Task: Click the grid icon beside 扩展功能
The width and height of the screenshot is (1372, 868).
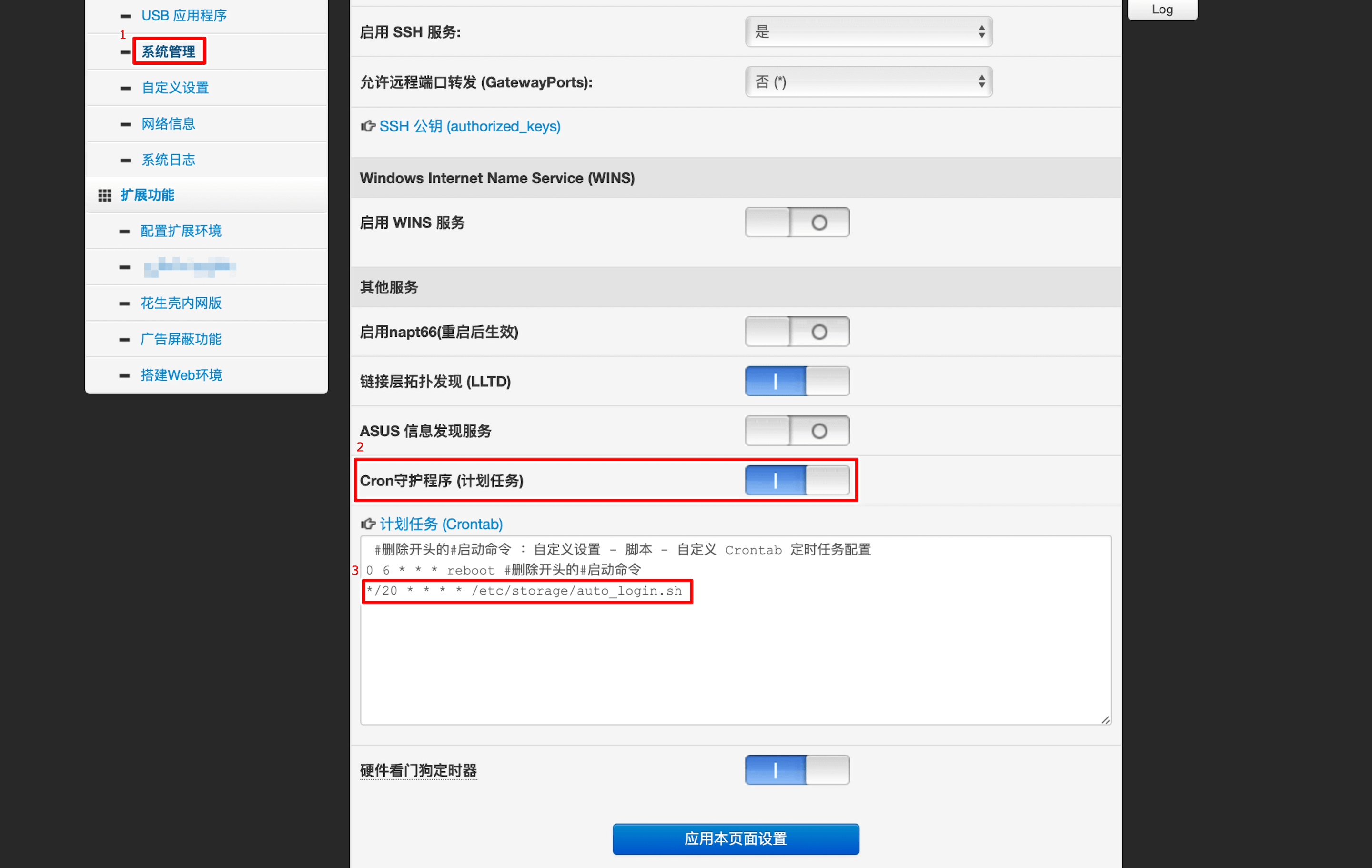Action: click(104, 195)
